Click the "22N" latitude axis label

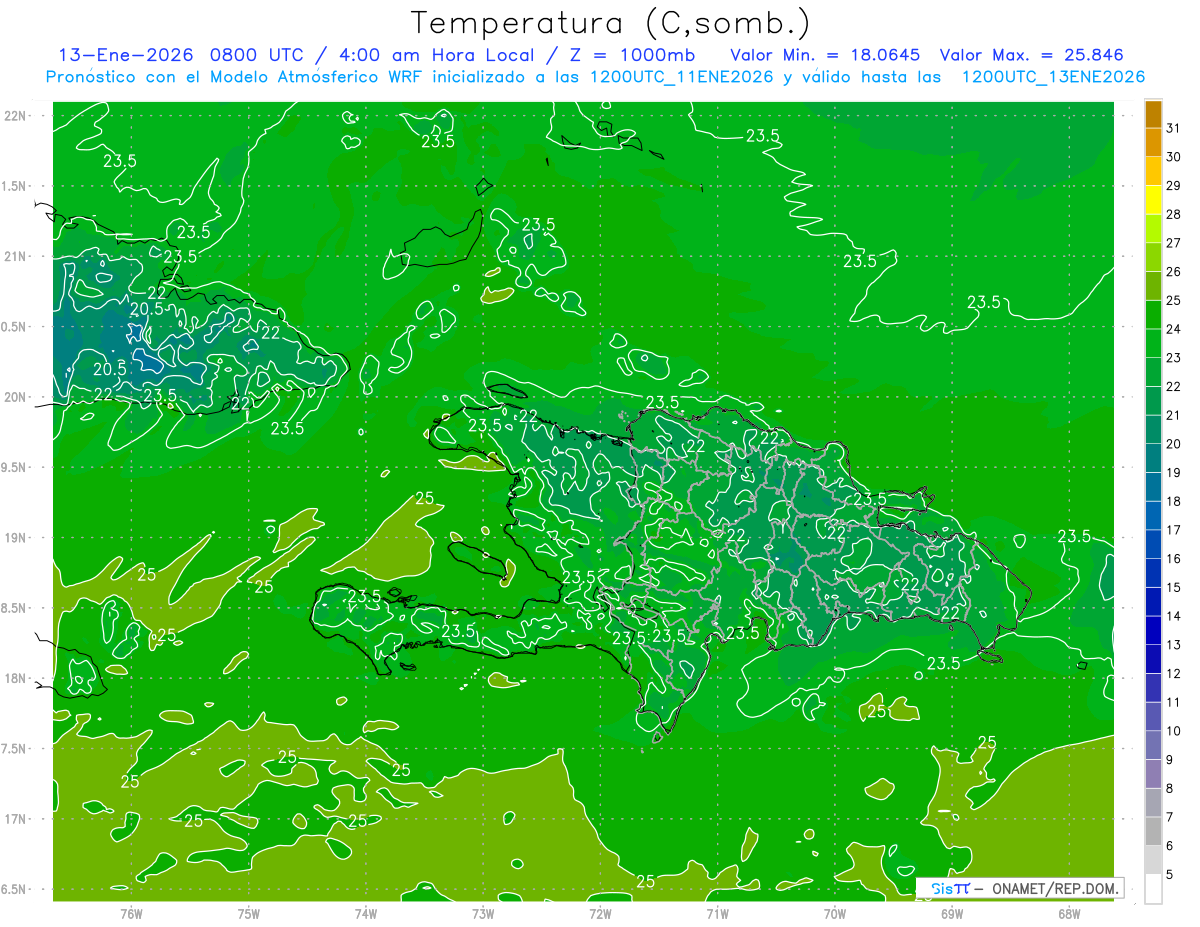click(x=15, y=115)
